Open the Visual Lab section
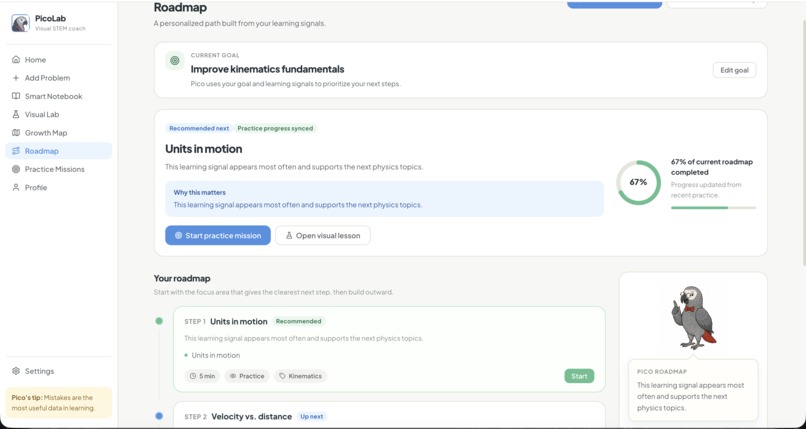Screen dimensions: 806x429 [59, 115]
